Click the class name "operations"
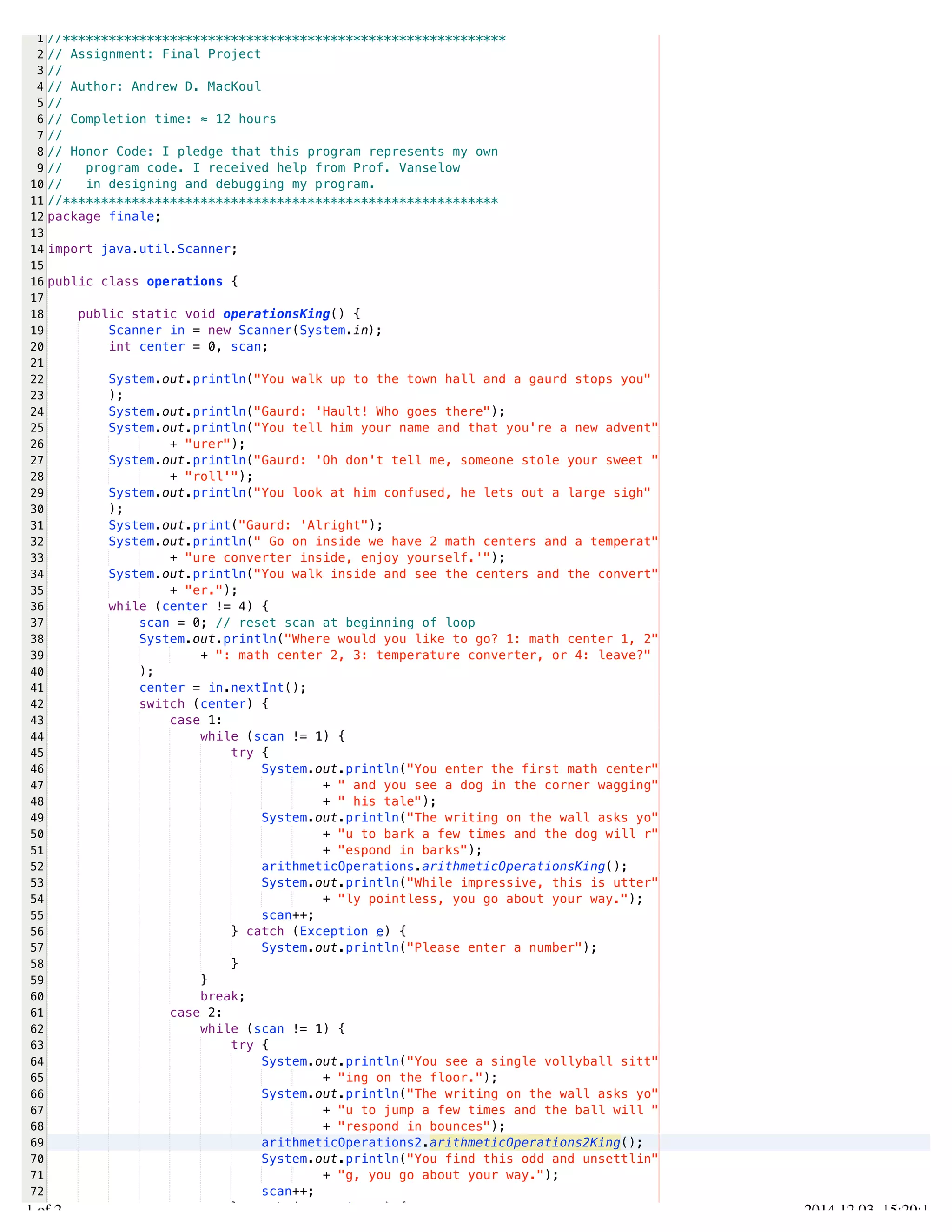The image size is (952, 1232). click(185, 281)
